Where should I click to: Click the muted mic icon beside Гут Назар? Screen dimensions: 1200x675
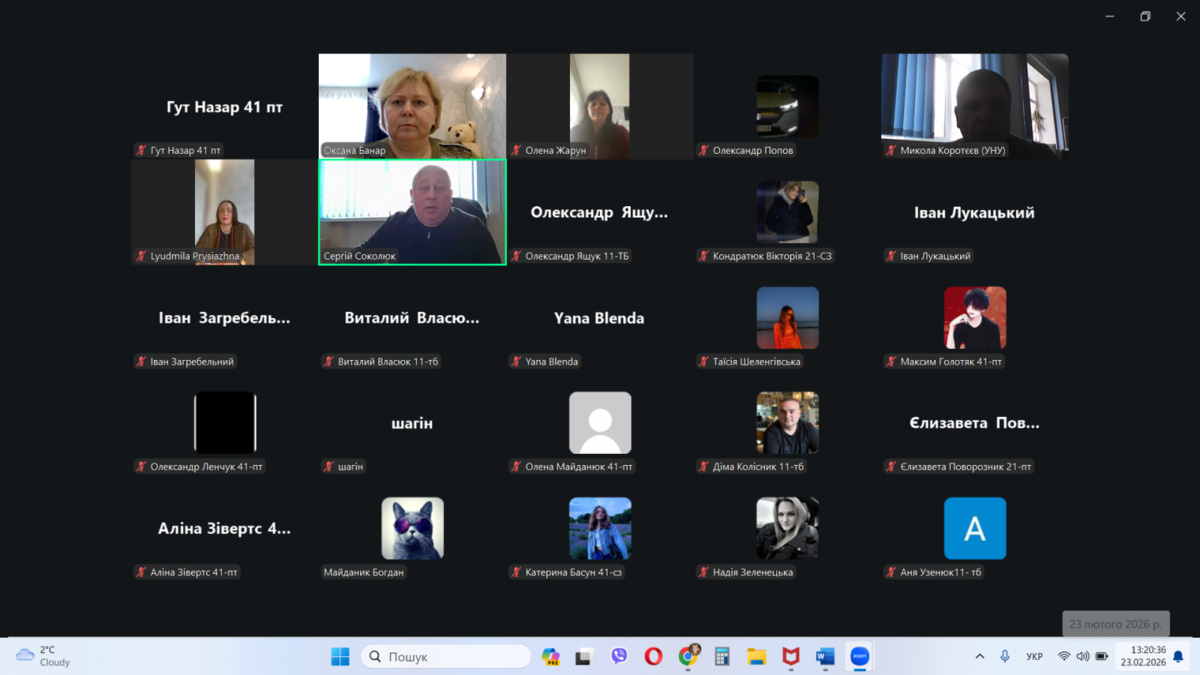point(141,151)
